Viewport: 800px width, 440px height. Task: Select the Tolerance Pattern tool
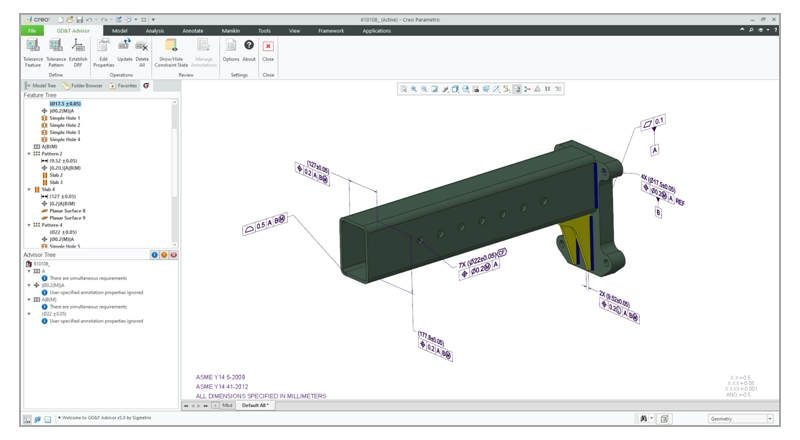tap(56, 53)
